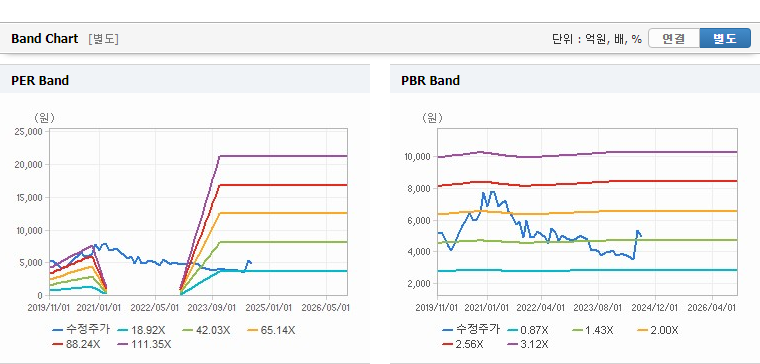Click 20,000 on PER chart y-axis
This screenshot has width=760, height=364.
[x=30, y=164]
